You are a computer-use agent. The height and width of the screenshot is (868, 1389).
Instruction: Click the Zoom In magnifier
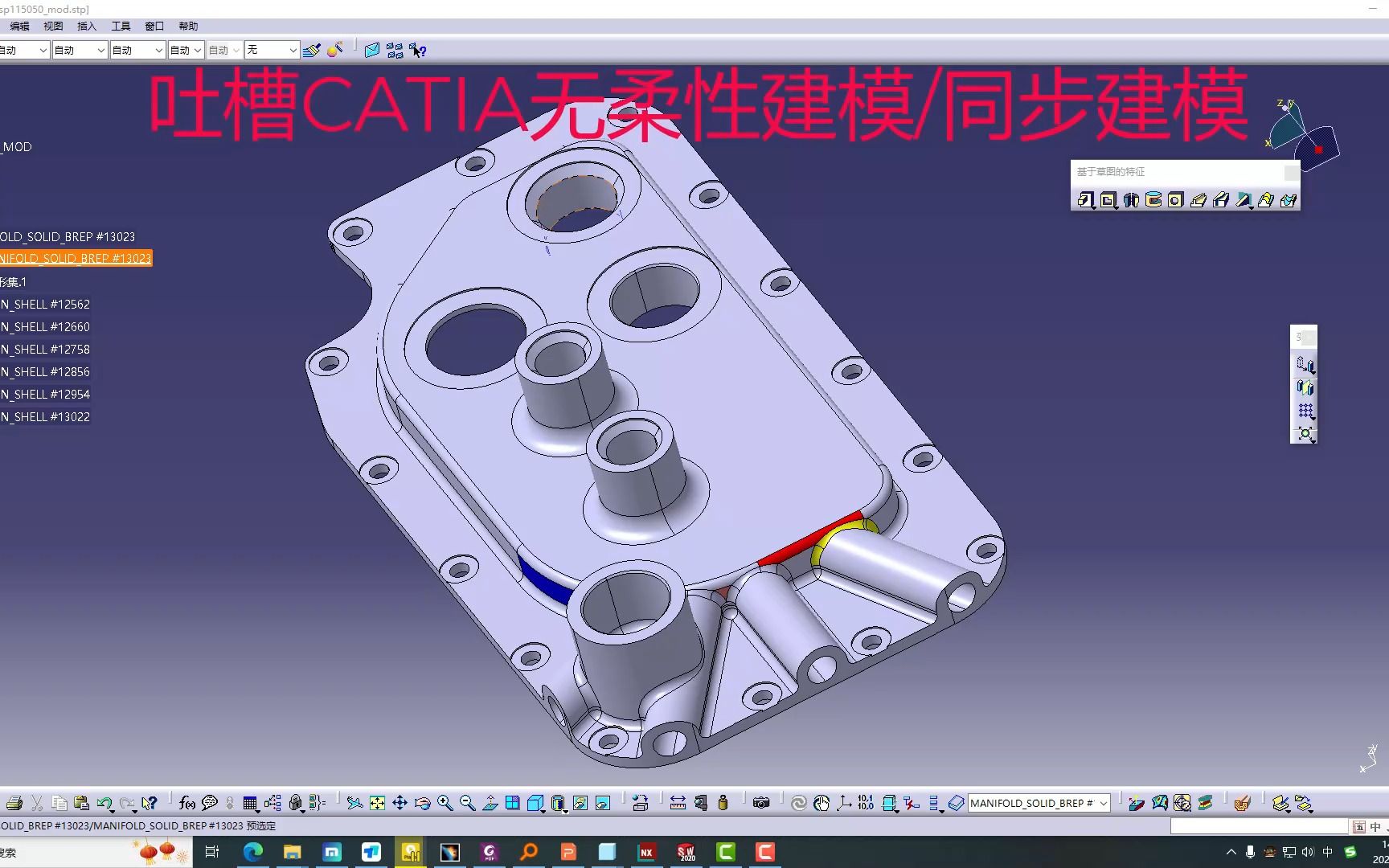pyautogui.click(x=445, y=803)
